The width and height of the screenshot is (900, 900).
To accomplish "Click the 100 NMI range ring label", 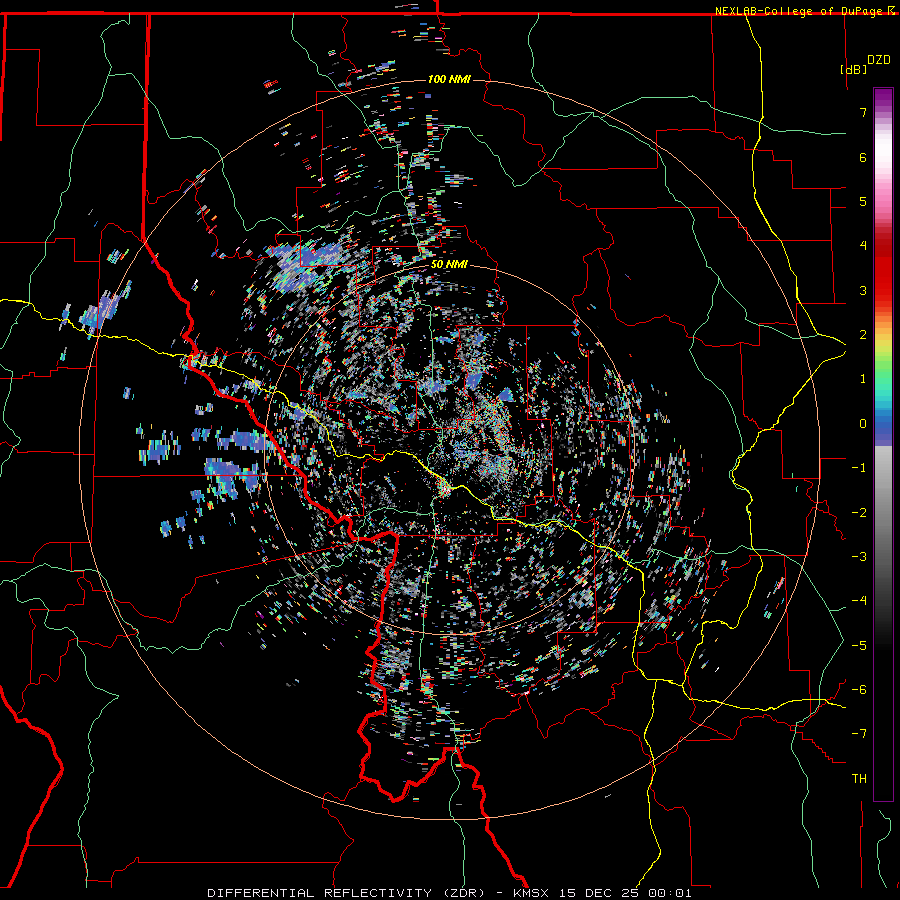I will [x=449, y=79].
